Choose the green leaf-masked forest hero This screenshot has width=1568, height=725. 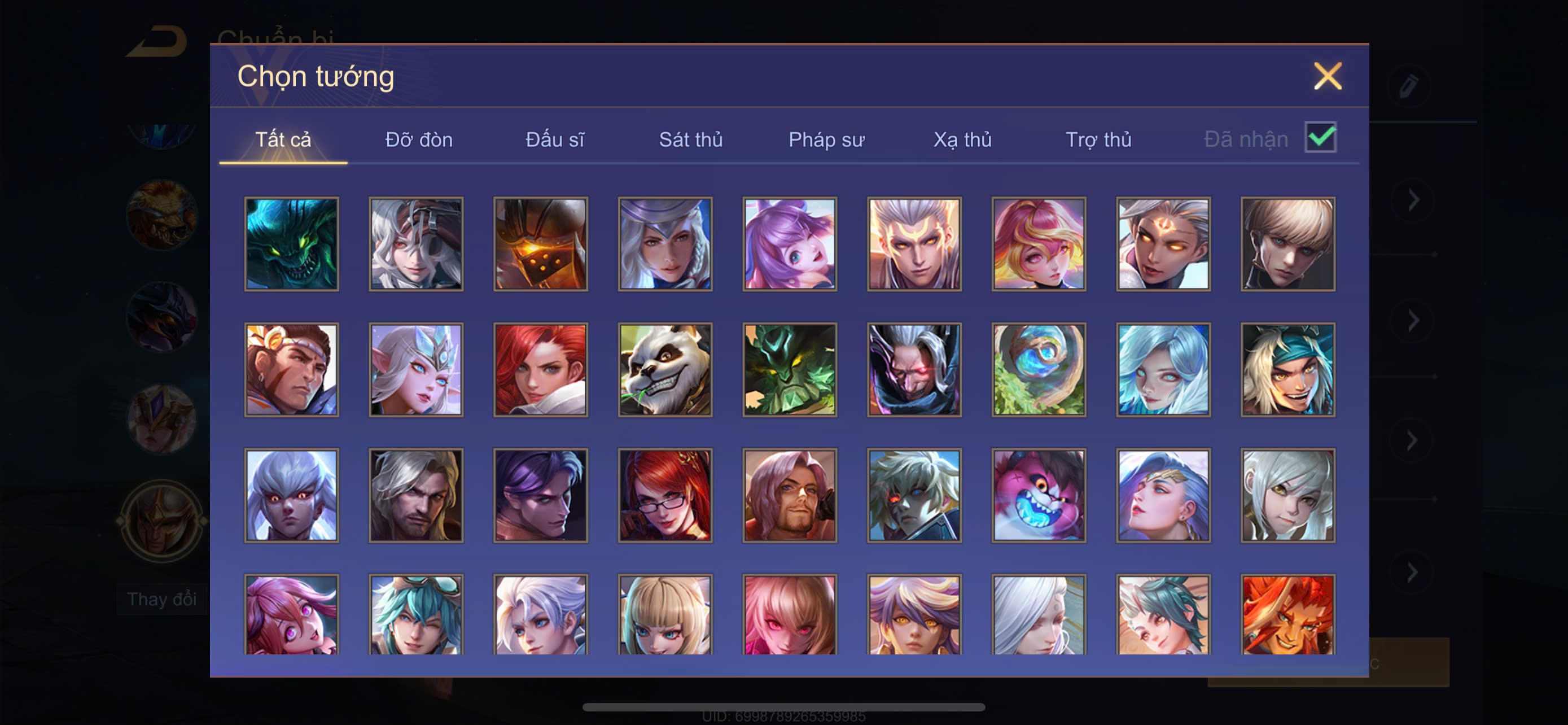[x=790, y=369]
